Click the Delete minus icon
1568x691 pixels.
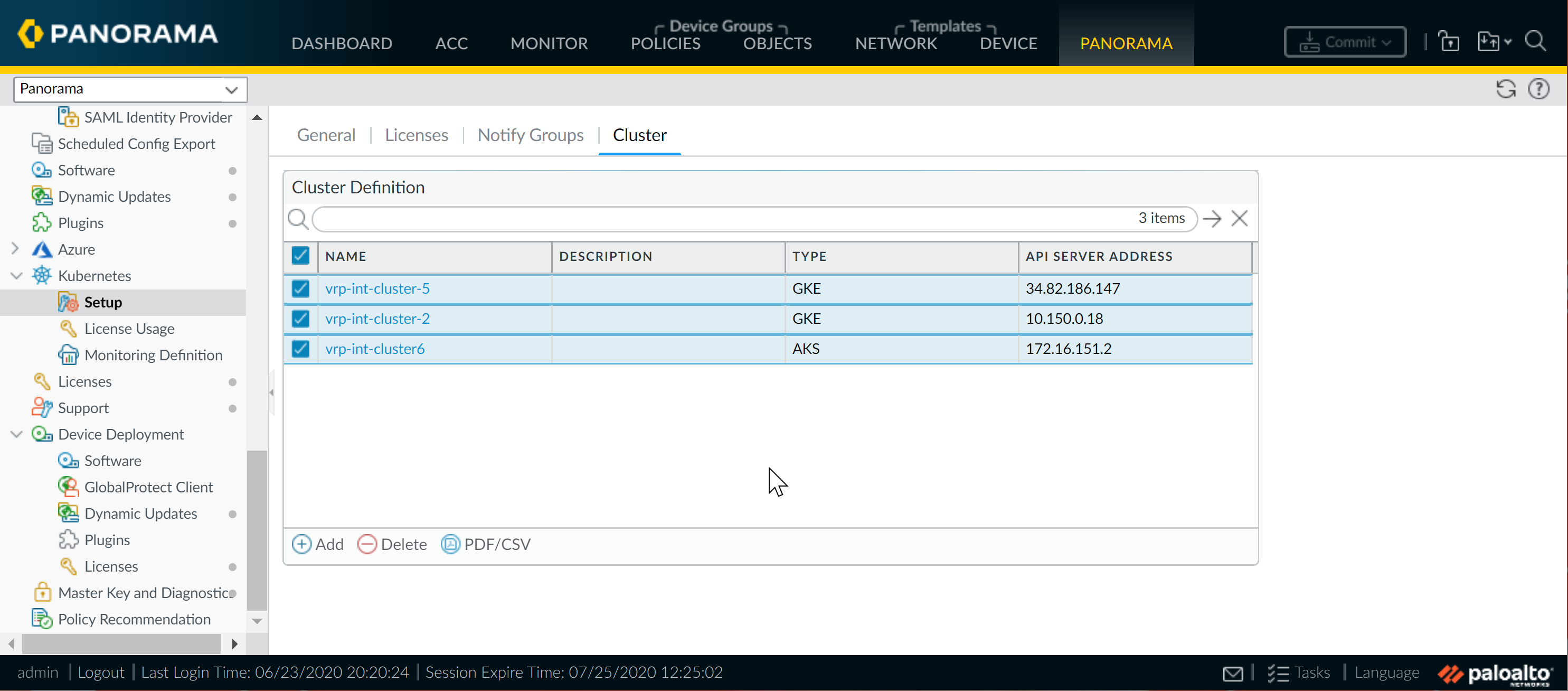367,544
